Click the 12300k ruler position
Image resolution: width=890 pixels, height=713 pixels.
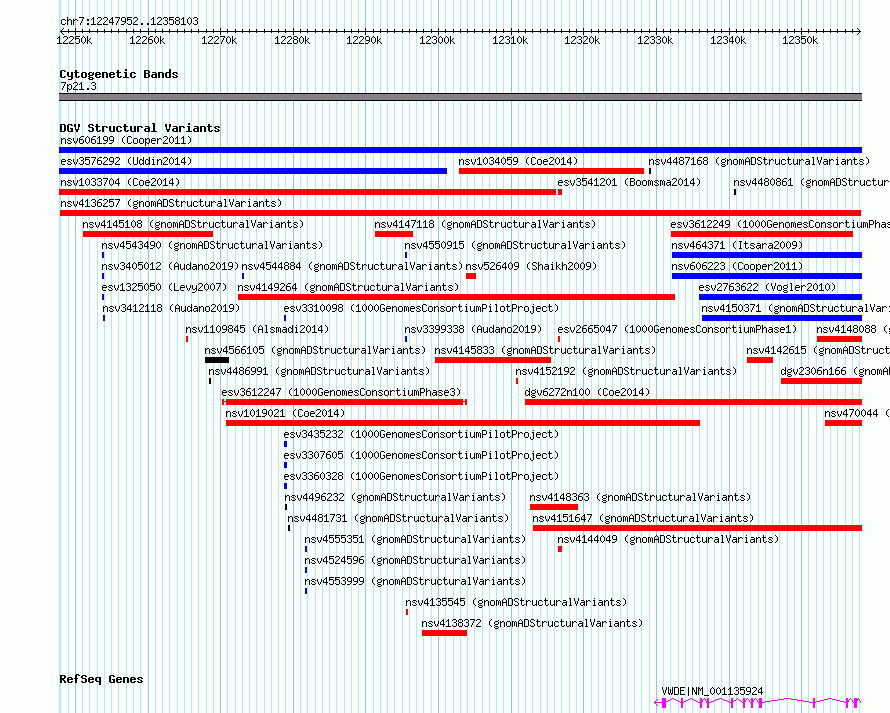click(x=437, y=40)
